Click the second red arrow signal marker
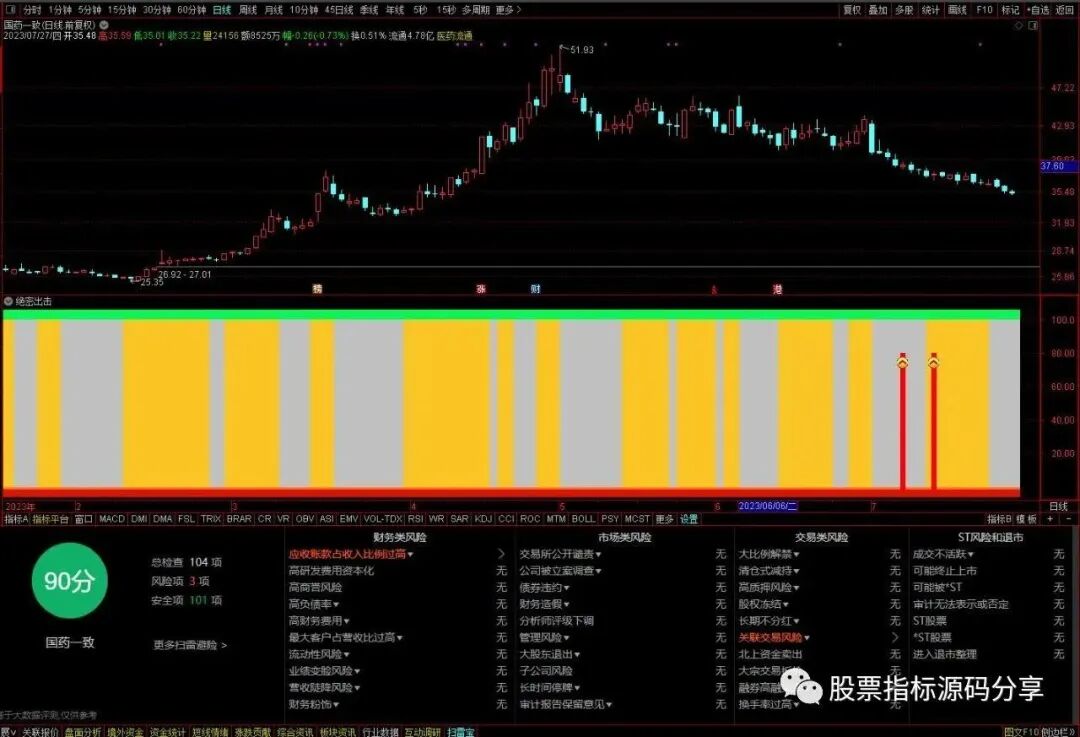The height and width of the screenshot is (737, 1080). pos(933,361)
